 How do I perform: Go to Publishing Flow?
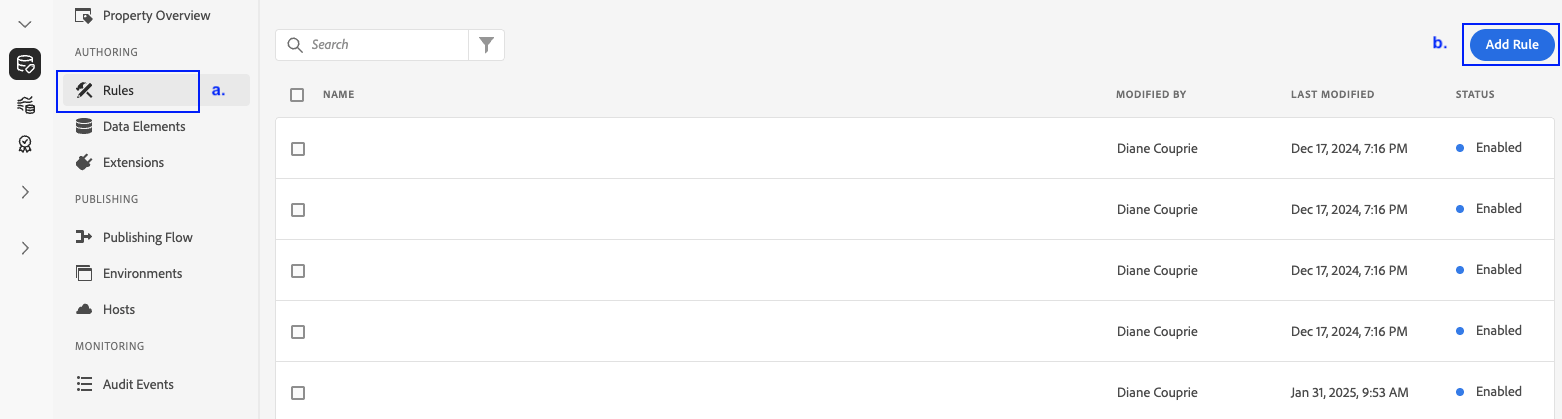tap(147, 238)
